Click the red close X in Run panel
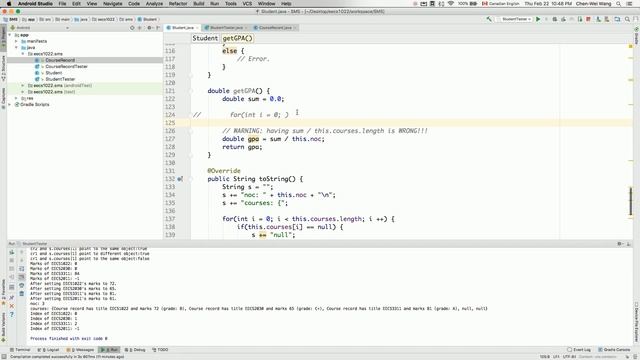 (x=12, y=306)
